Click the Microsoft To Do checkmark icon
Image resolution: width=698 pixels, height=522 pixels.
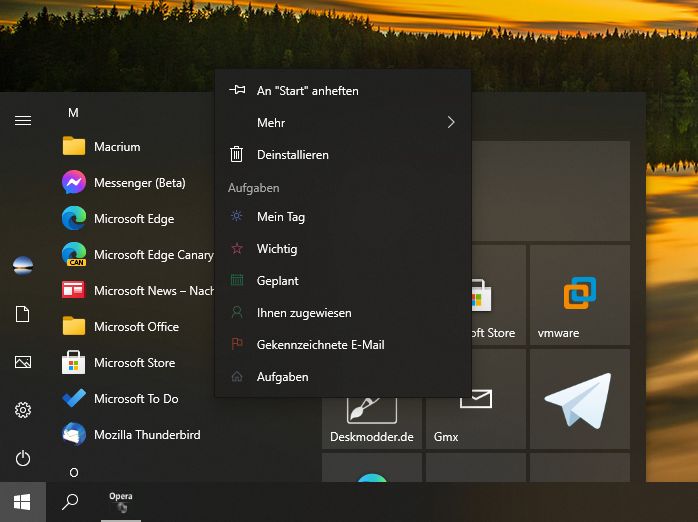coord(74,398)
